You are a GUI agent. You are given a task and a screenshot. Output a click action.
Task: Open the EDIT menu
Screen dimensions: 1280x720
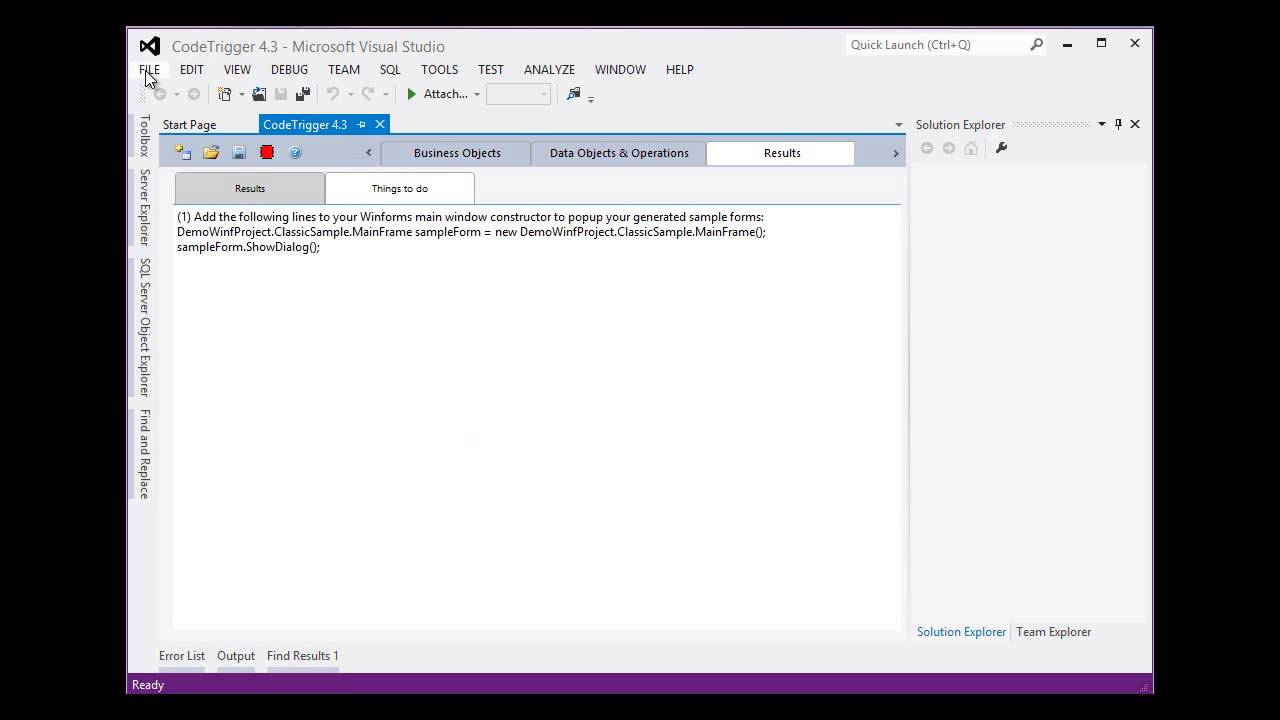click(191, 69)
